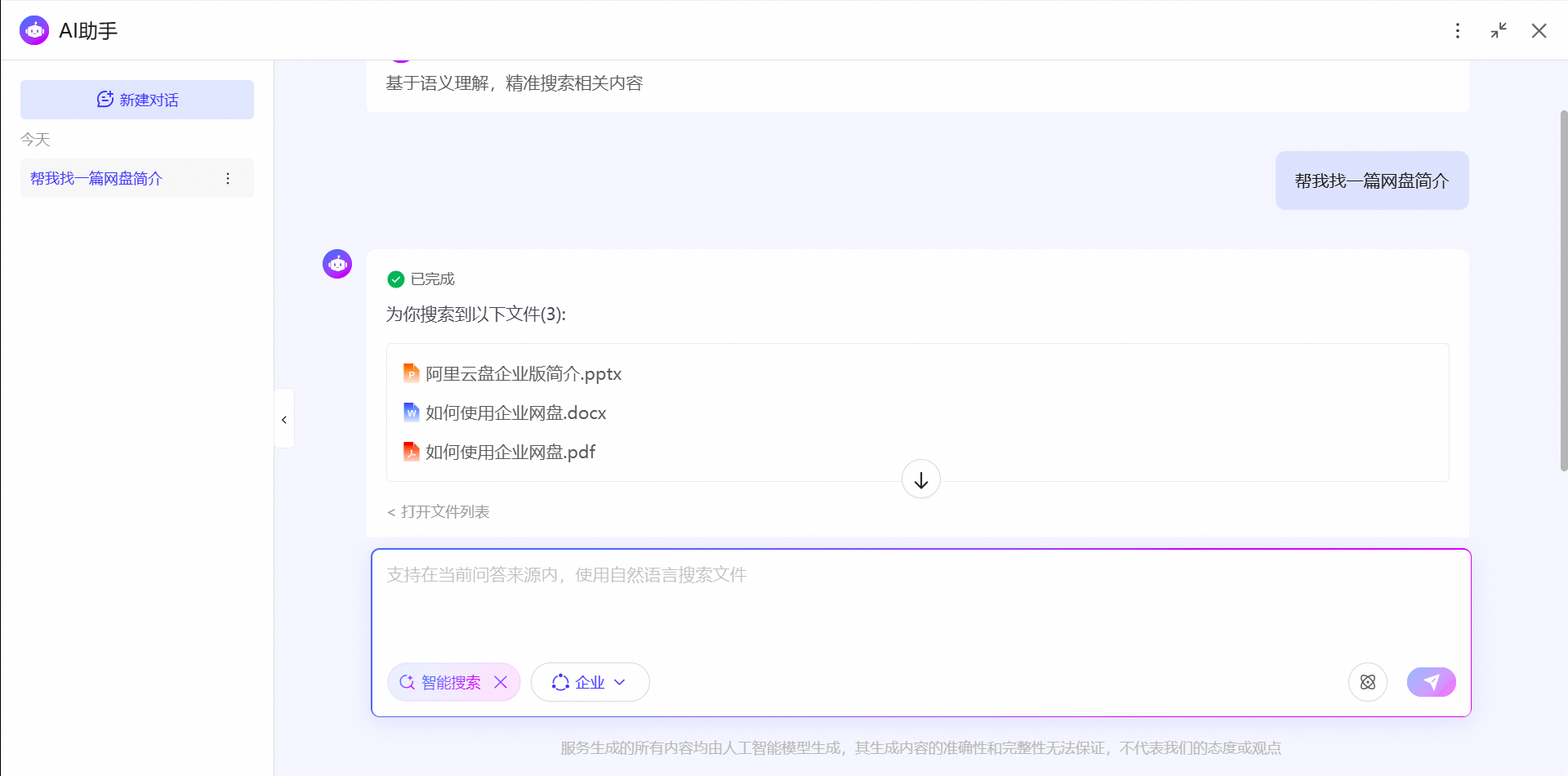Toggle the 智能搜索 chip
This screenshot has height=776, width=1568.
(x=440, y=682)
